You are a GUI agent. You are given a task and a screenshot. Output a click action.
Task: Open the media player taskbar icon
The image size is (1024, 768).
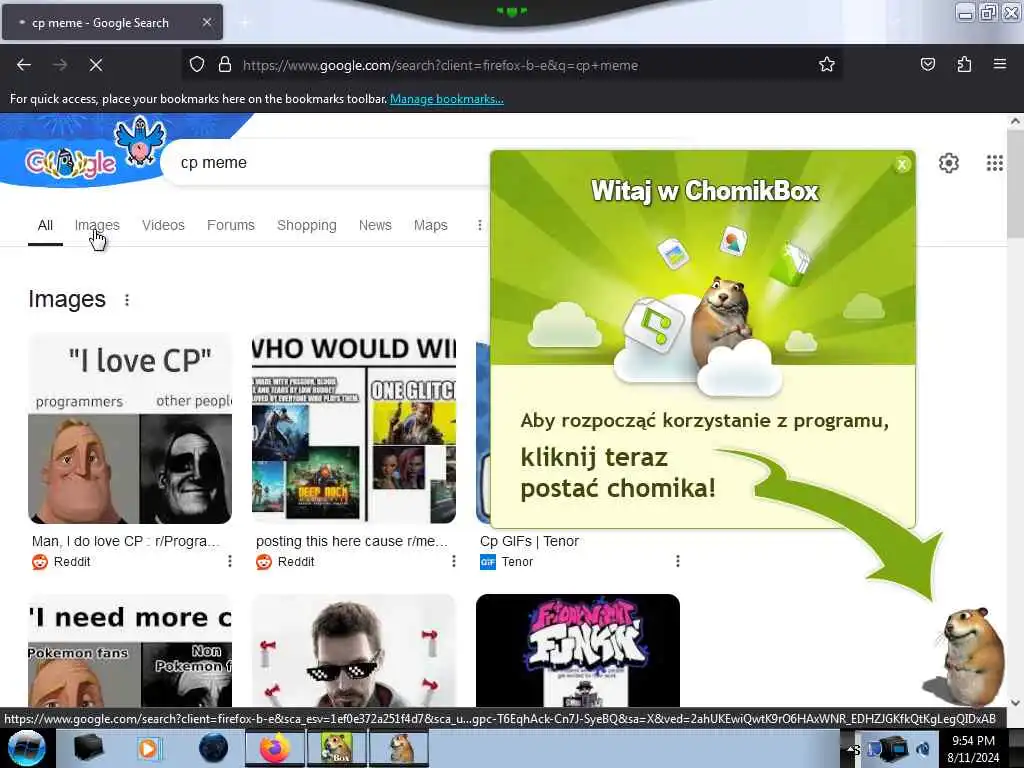click(148, 748)
